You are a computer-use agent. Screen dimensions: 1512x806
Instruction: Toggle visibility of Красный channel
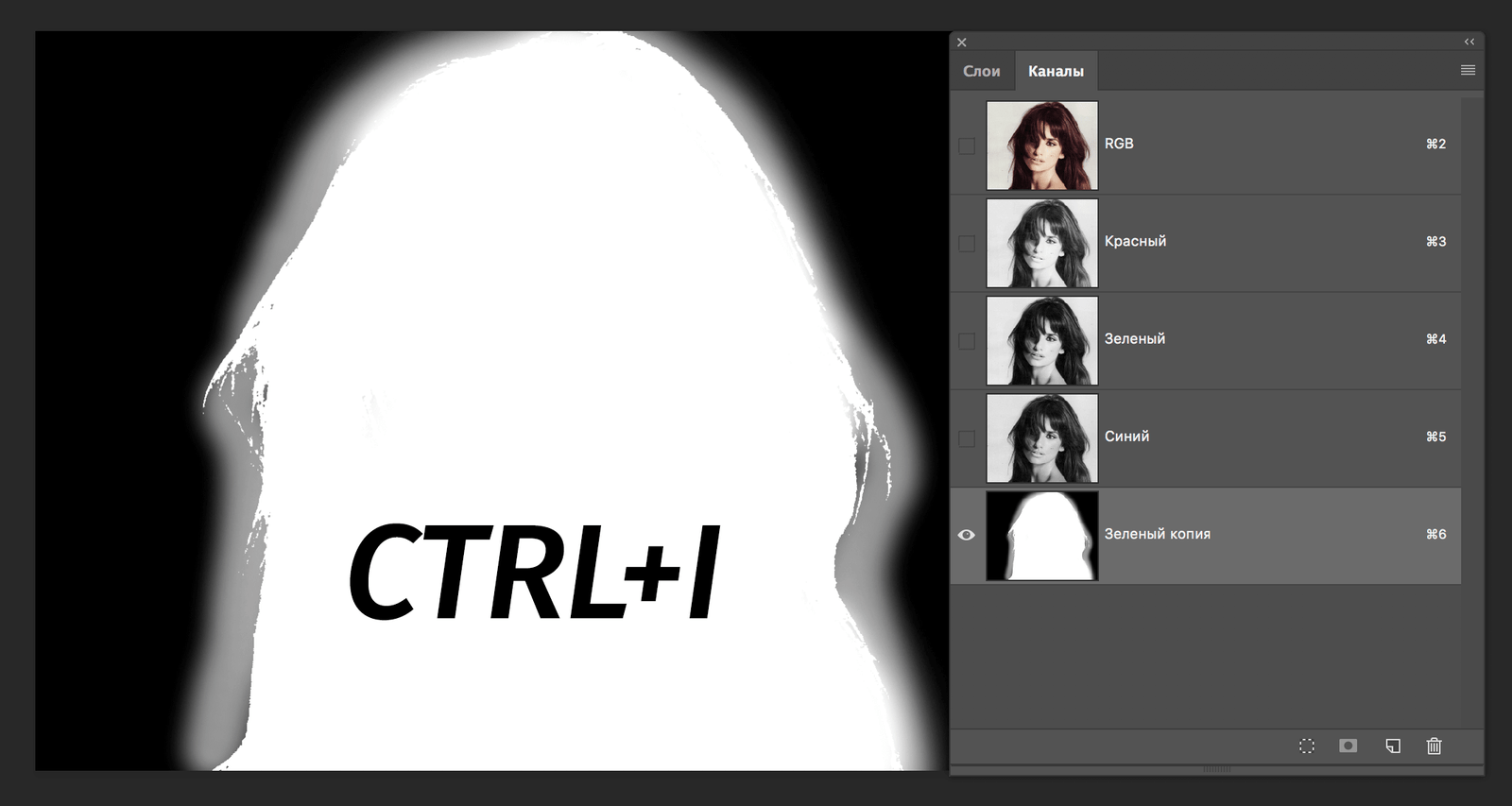(x=967, y=244)
